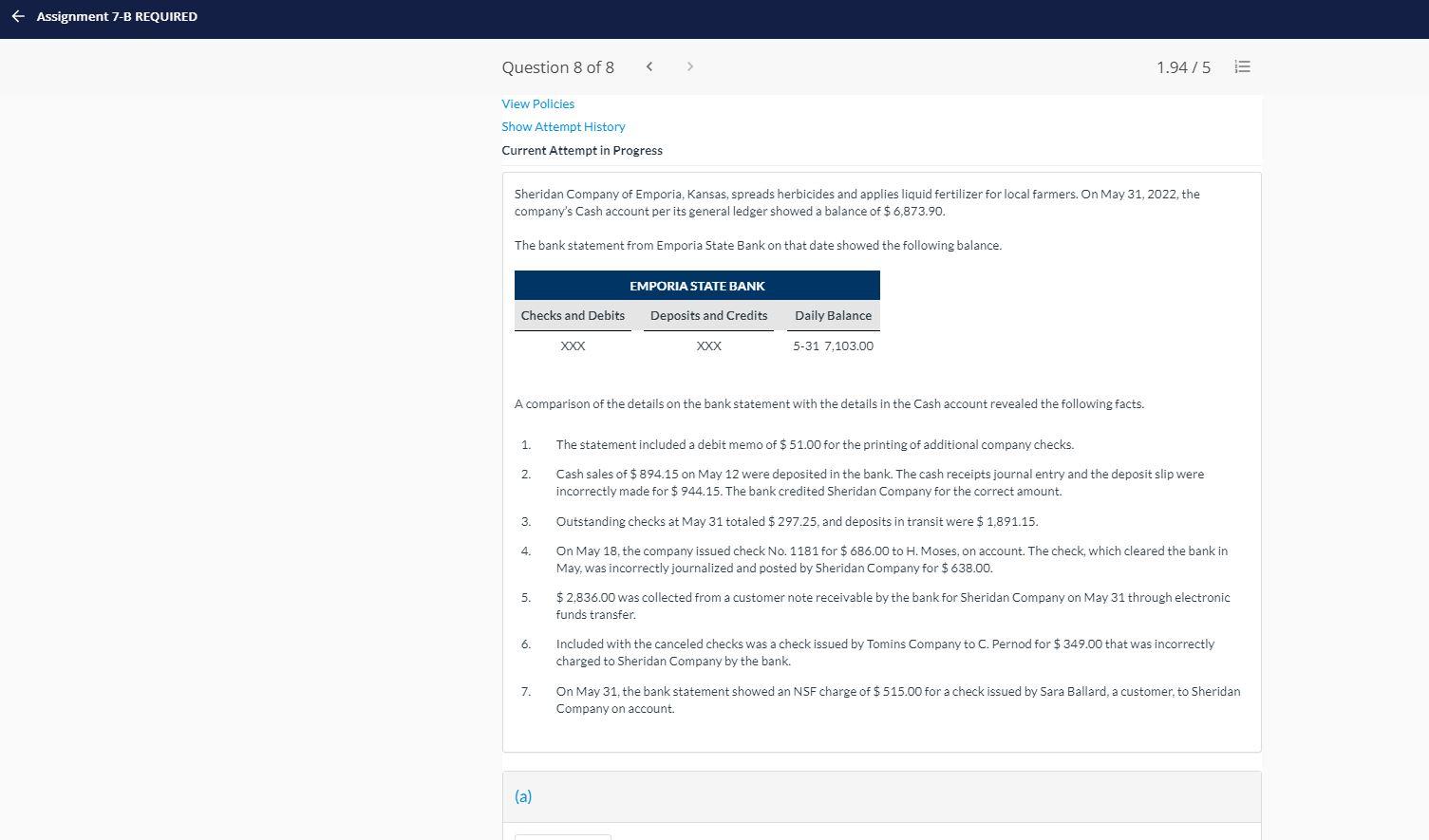The image size is (1429, 840).
Task: Click the check No. 1181 item text
Action: tap(892, 559)
